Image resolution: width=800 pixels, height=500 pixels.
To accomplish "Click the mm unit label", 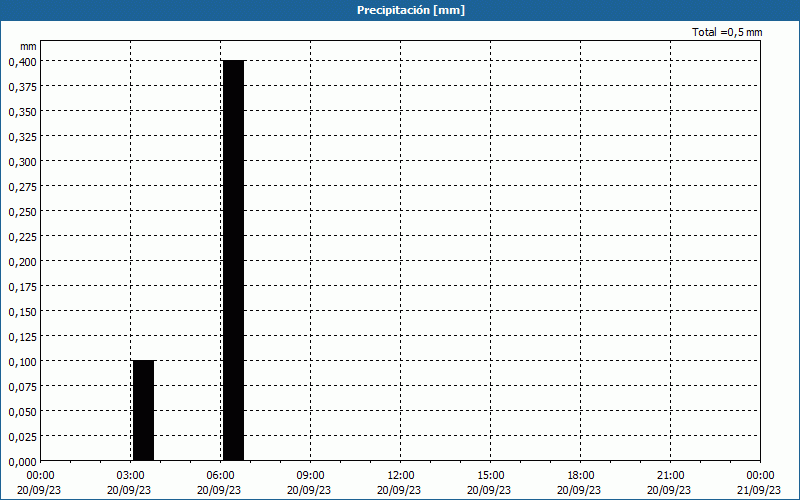I will point(28,46).
